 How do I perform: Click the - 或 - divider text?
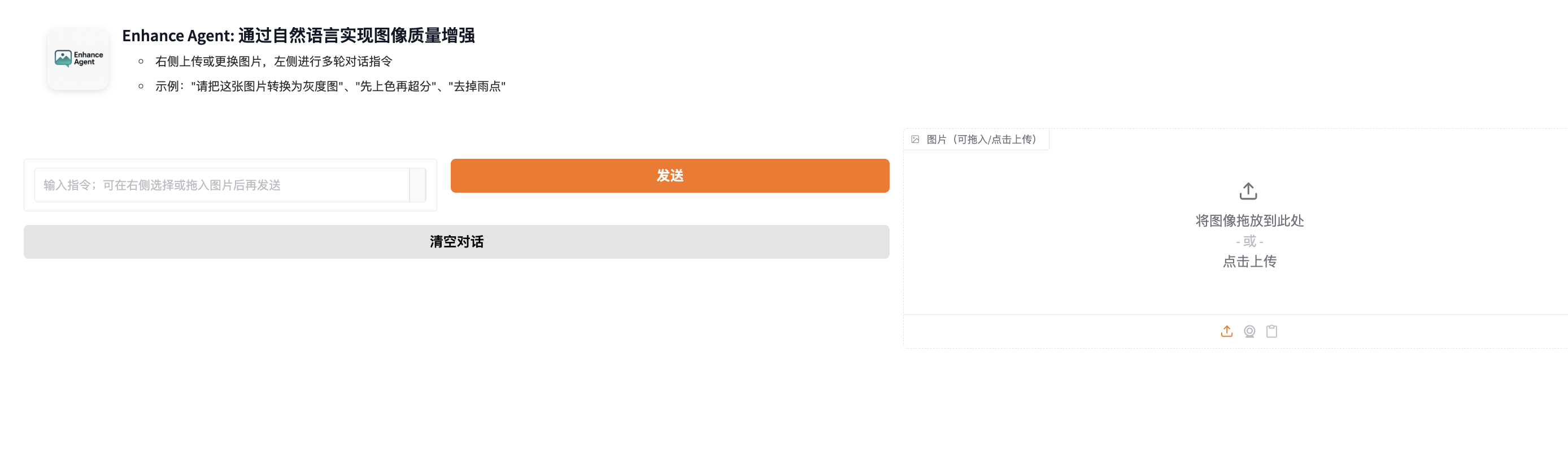(x=1248, y=241)
